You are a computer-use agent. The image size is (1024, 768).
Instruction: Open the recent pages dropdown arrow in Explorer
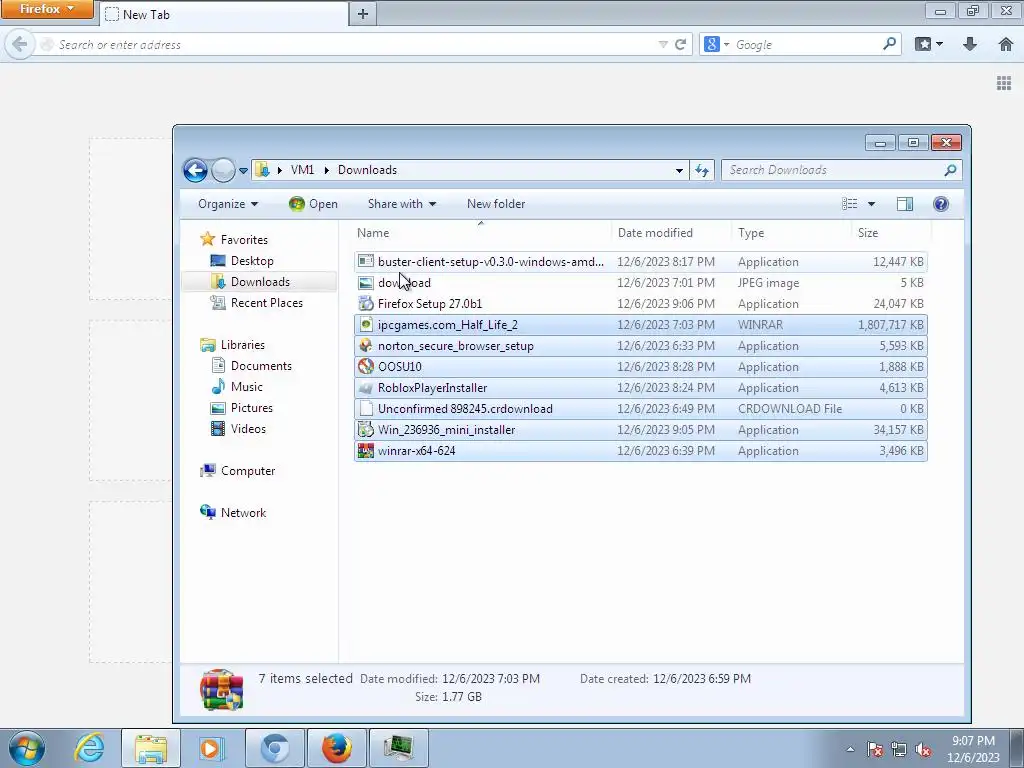coord(243,170)
